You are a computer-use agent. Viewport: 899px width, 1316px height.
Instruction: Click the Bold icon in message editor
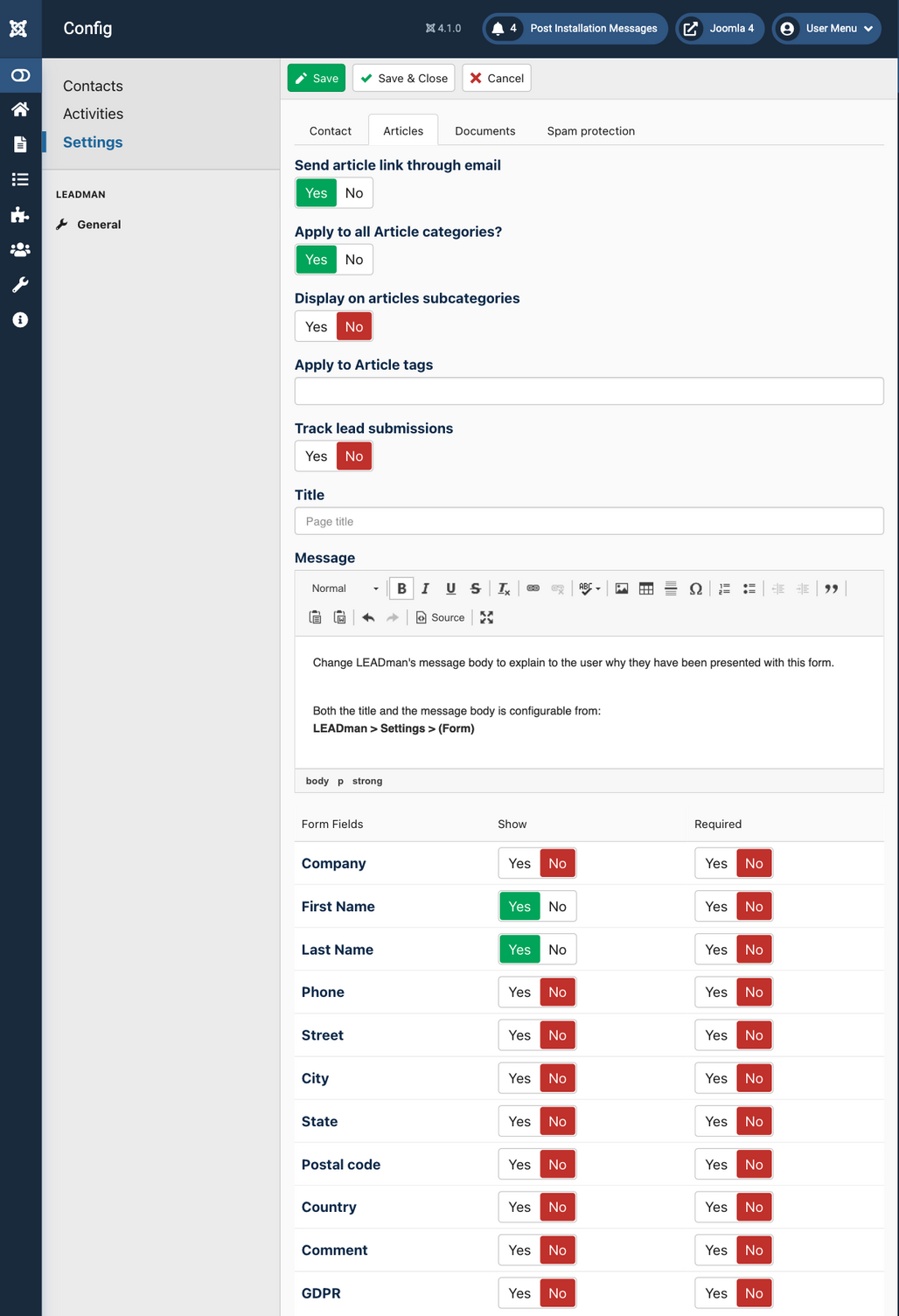click(401, 588)
